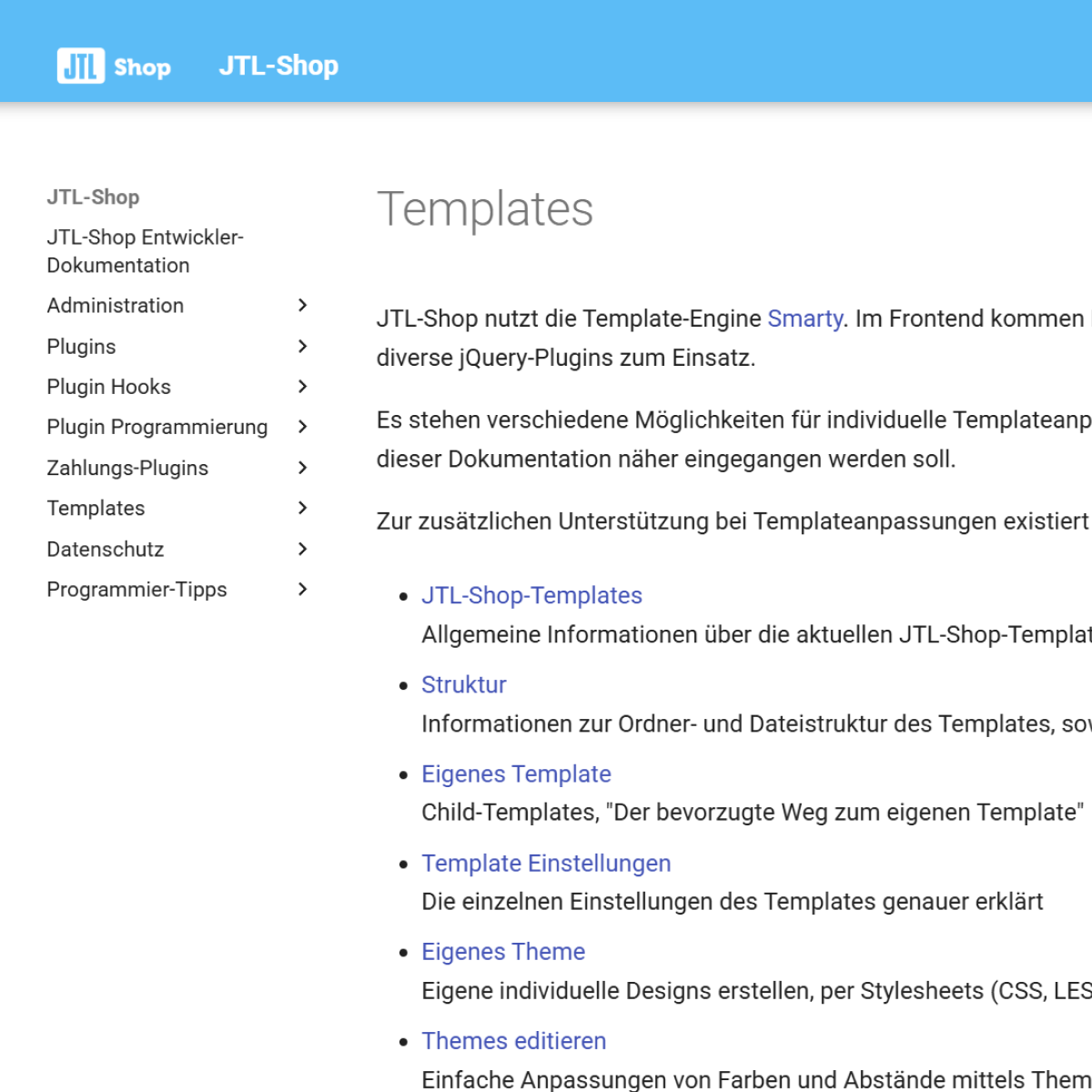
Task: Open JTL-Shop Entwickler-Dokumentation in sidebar
Action: [x=146, y=251]
